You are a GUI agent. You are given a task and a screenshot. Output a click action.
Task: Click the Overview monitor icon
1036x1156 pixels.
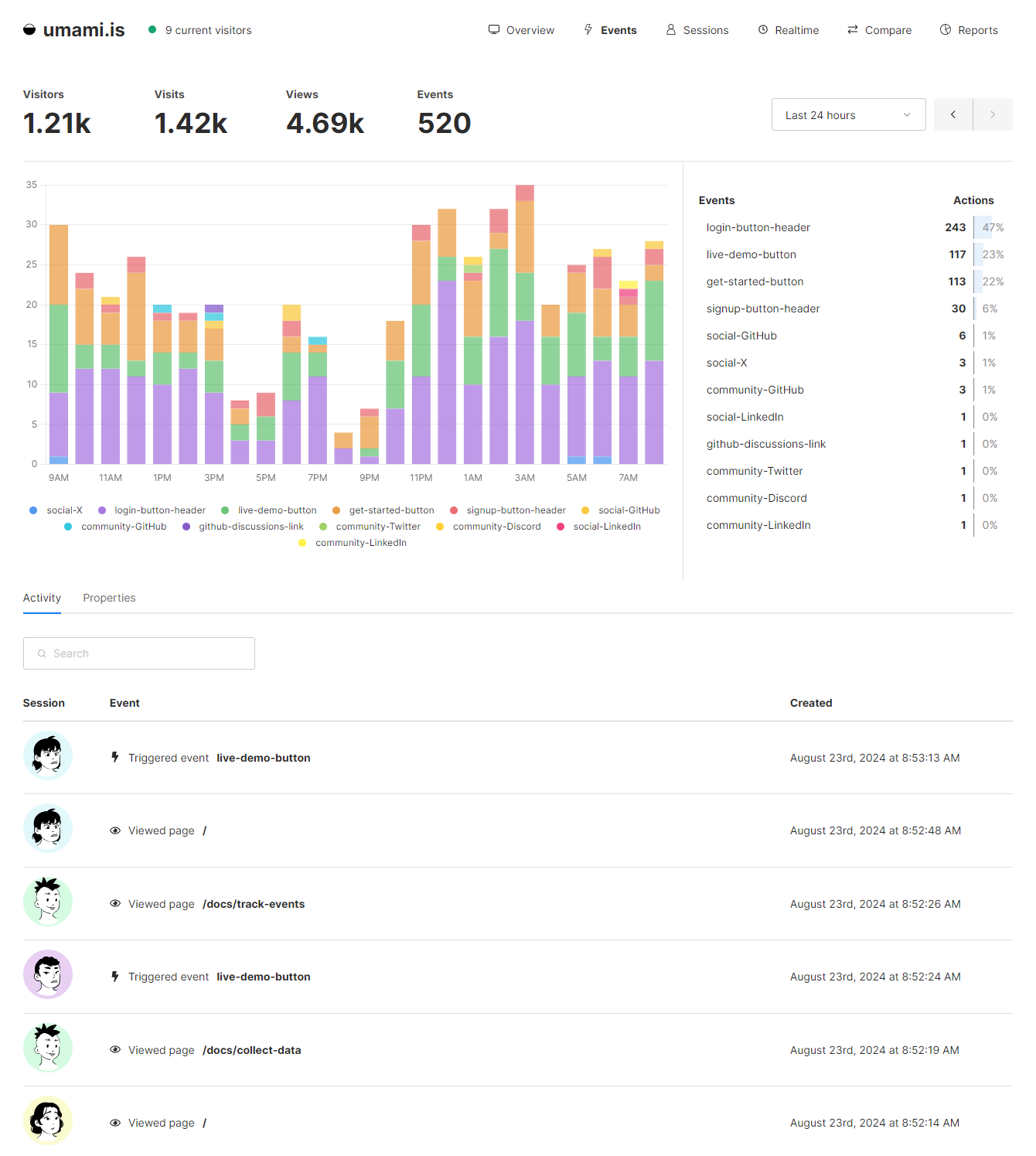[494, 29]
